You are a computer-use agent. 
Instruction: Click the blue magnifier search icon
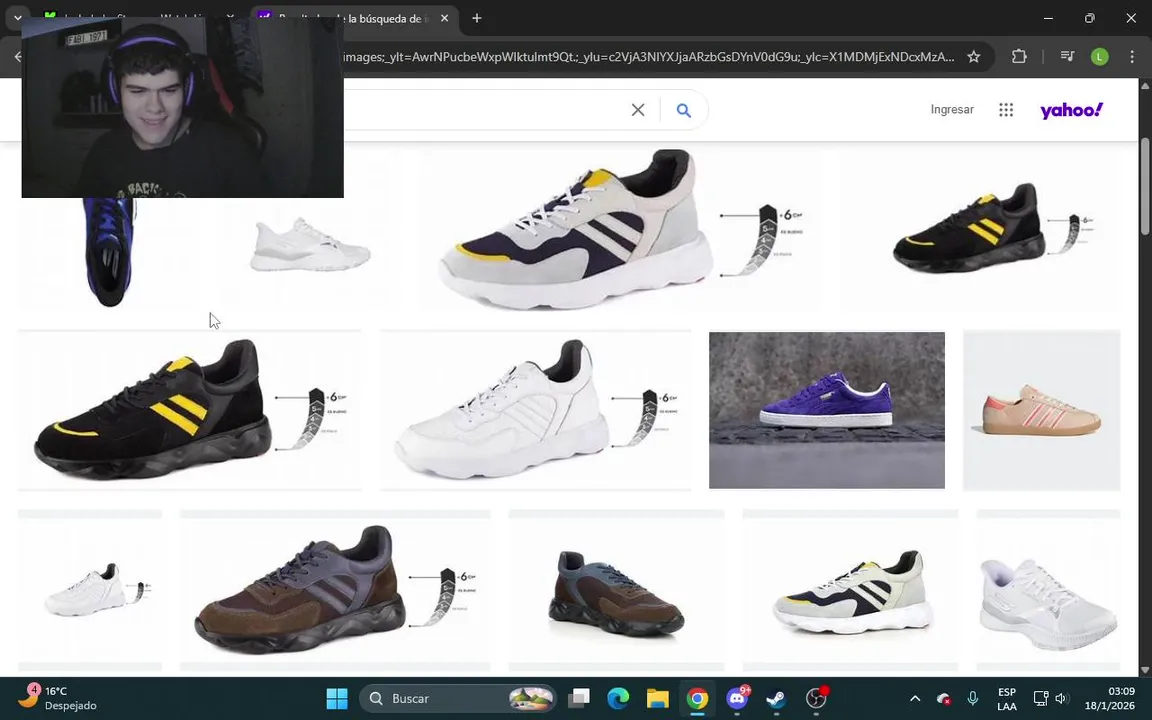click(683, 110)
